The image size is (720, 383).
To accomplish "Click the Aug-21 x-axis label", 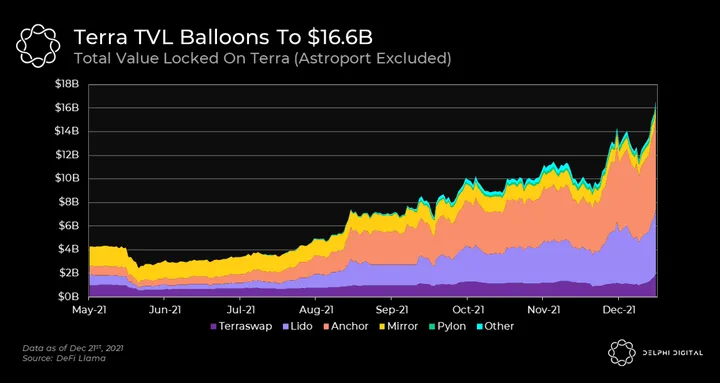I will pos(316,310).
